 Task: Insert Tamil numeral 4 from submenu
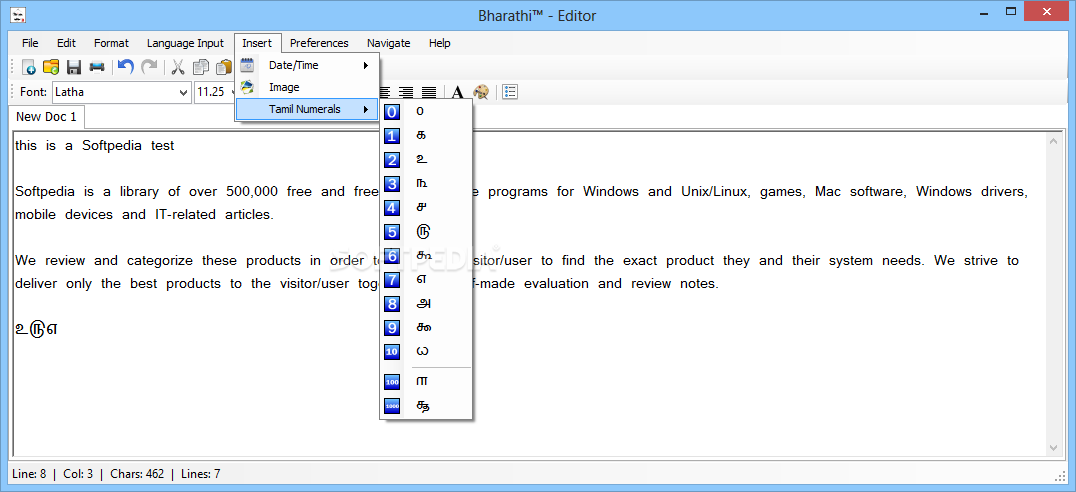coord(426,208)
